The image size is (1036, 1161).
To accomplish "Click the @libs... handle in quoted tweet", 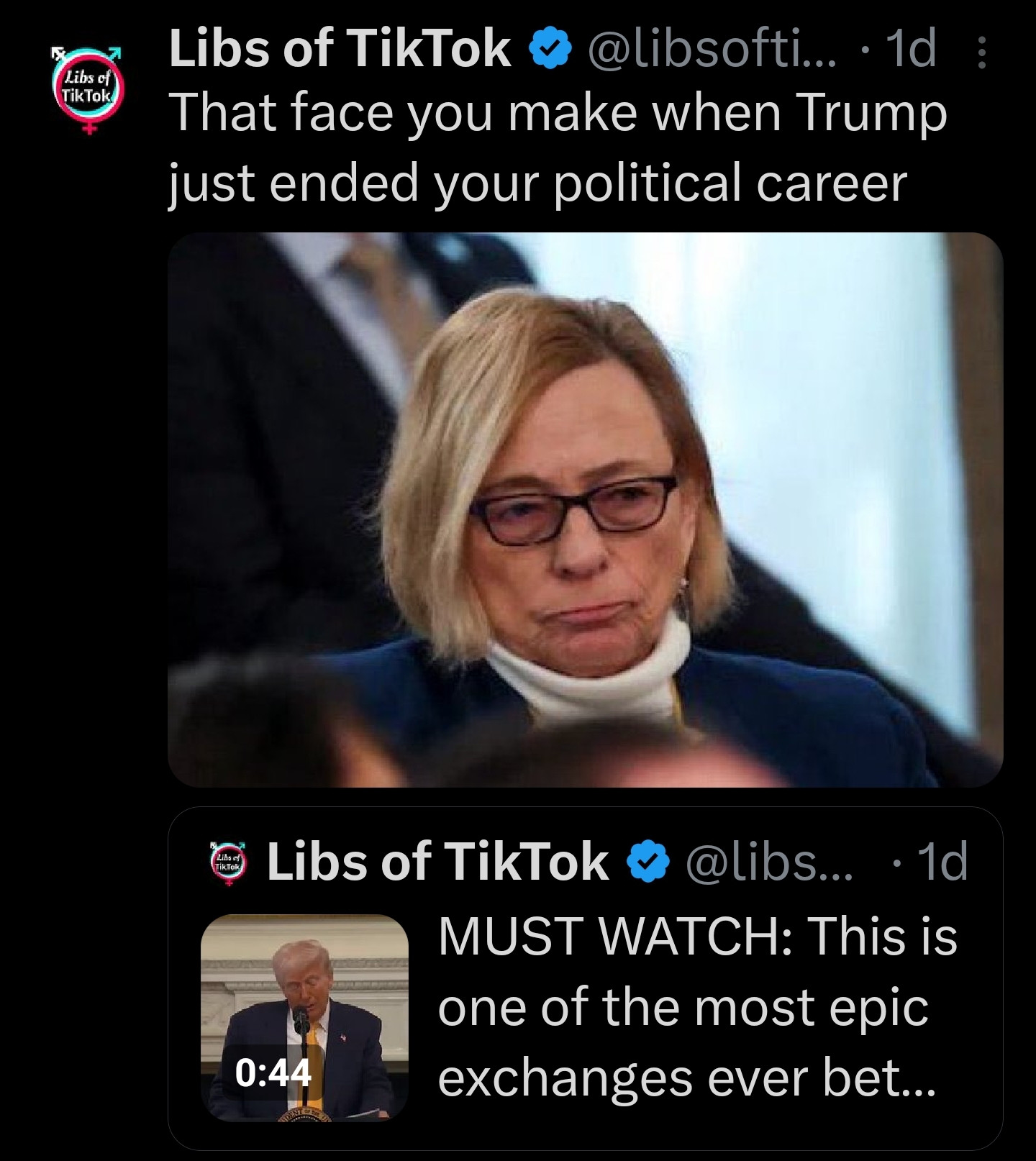I will click(769, 862).
